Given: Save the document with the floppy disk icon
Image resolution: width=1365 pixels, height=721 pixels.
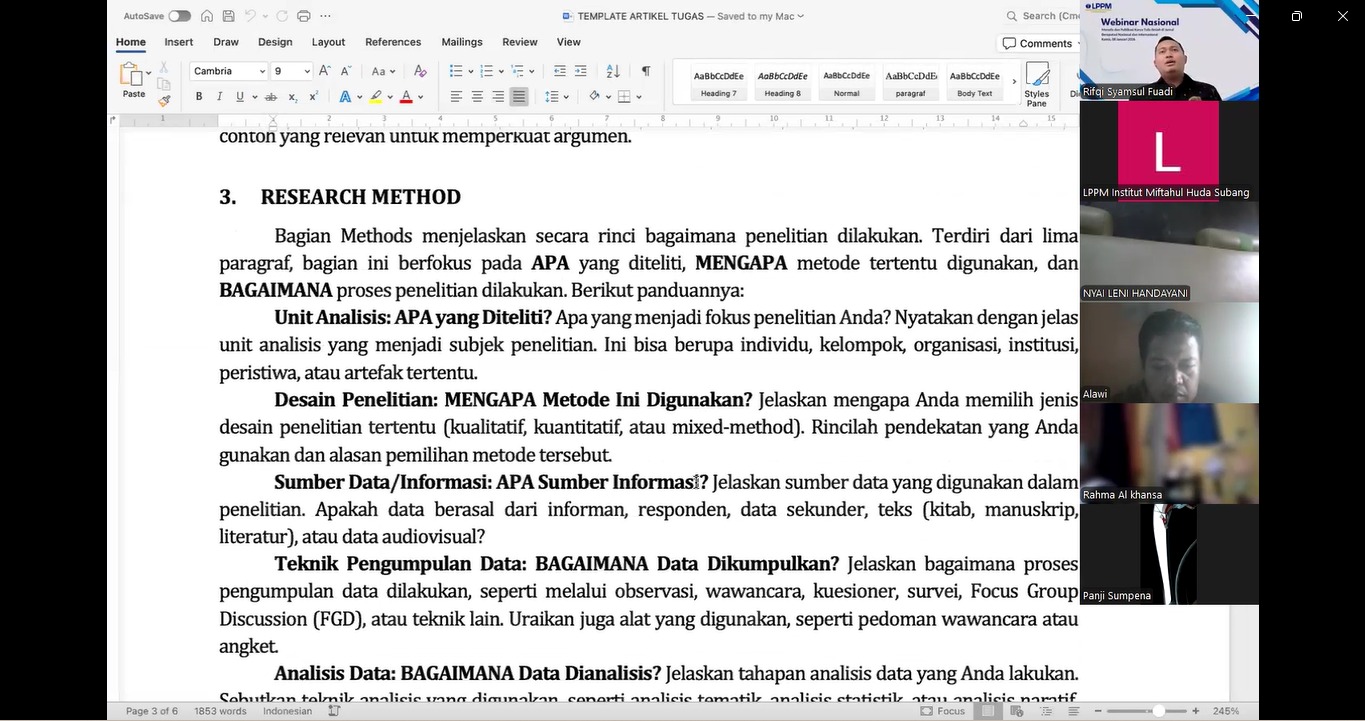Looking at the screenshot, I should 229,16.
